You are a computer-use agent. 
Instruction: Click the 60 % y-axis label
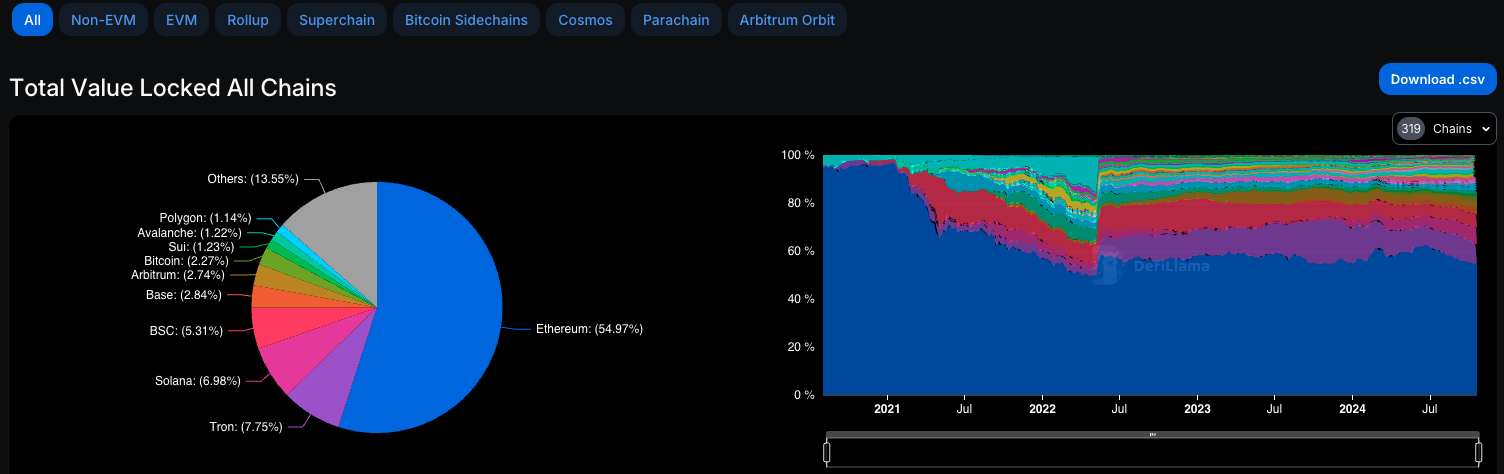(x=801, y=251)
